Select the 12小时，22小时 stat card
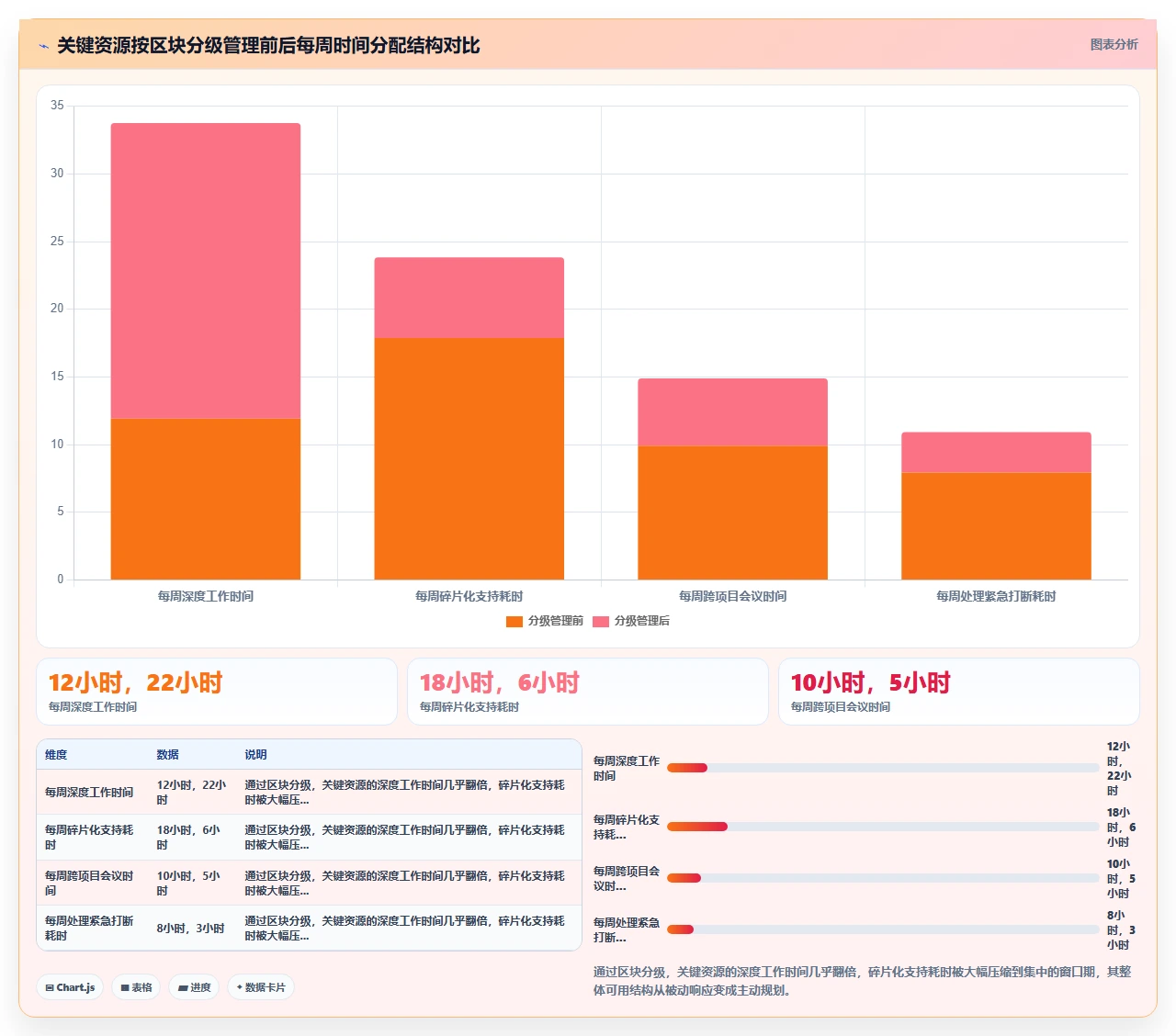The width and height of the screenshot is (1176, 1036). 217,692
